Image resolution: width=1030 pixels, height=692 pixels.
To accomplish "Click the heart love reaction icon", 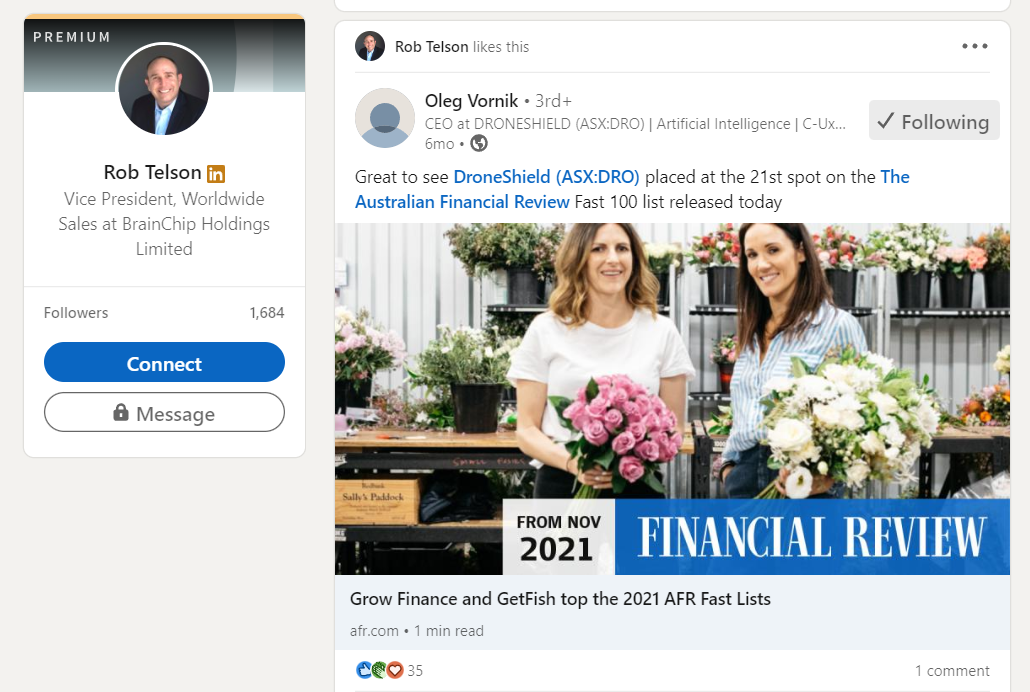I will pyautogui.click(x=395, y=670).
